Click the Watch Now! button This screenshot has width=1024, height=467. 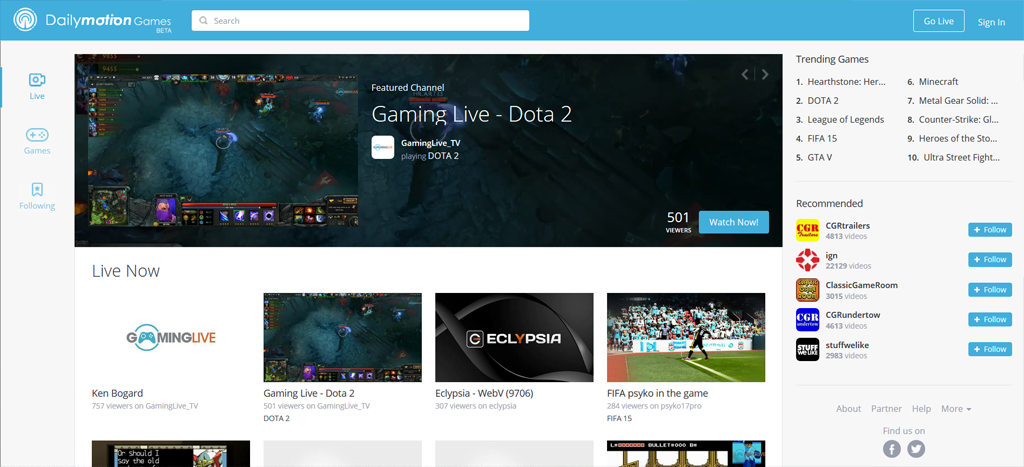point(733,222)
